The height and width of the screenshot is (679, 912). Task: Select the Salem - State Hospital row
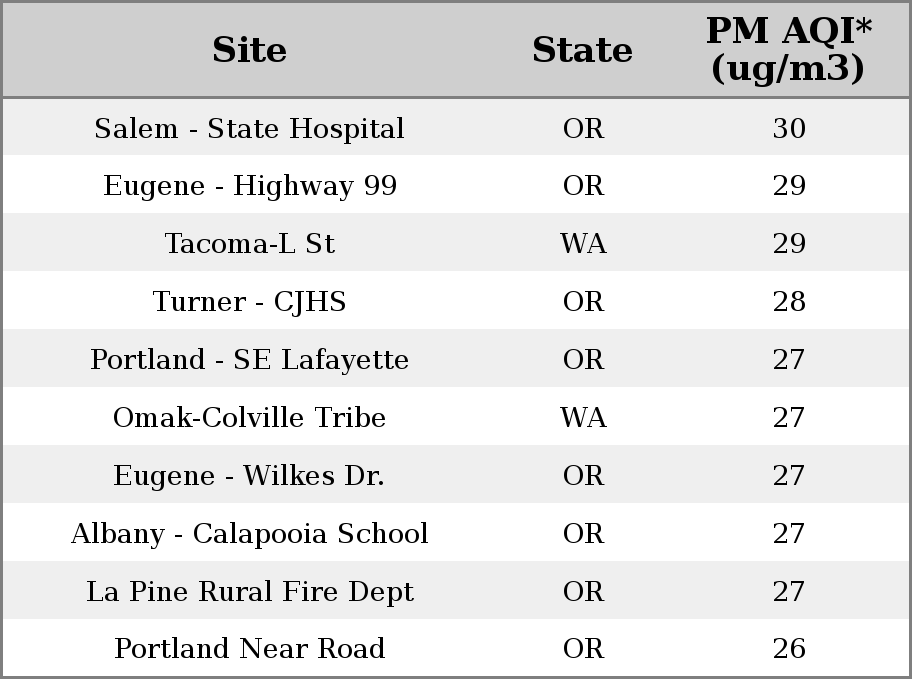pos(456,127)
